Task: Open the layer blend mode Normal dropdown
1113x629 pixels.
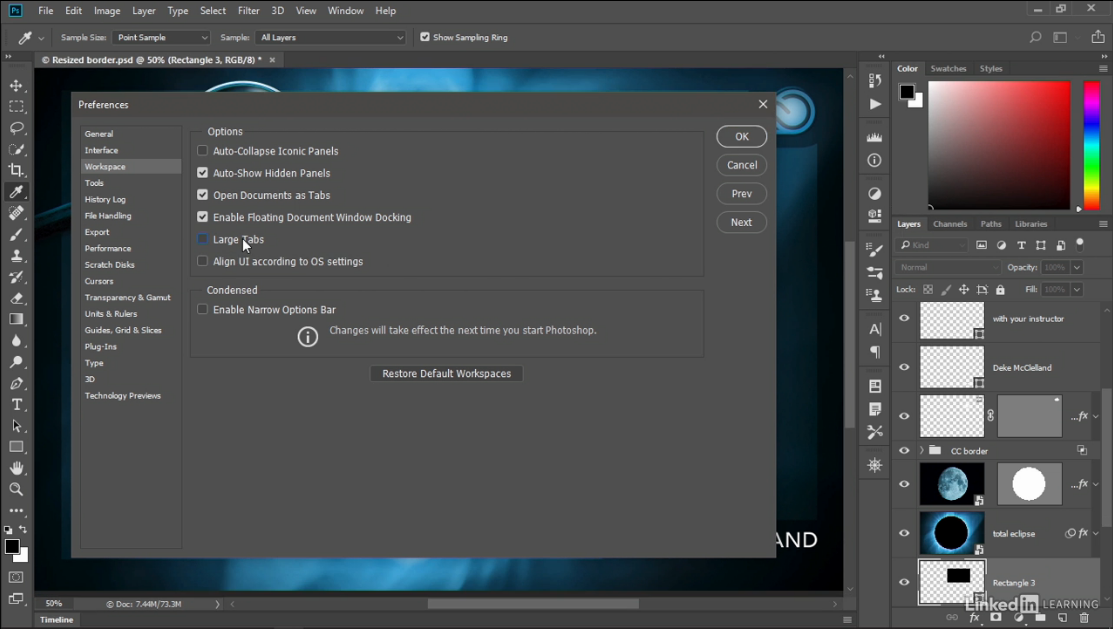Action: tap(948, 268)
